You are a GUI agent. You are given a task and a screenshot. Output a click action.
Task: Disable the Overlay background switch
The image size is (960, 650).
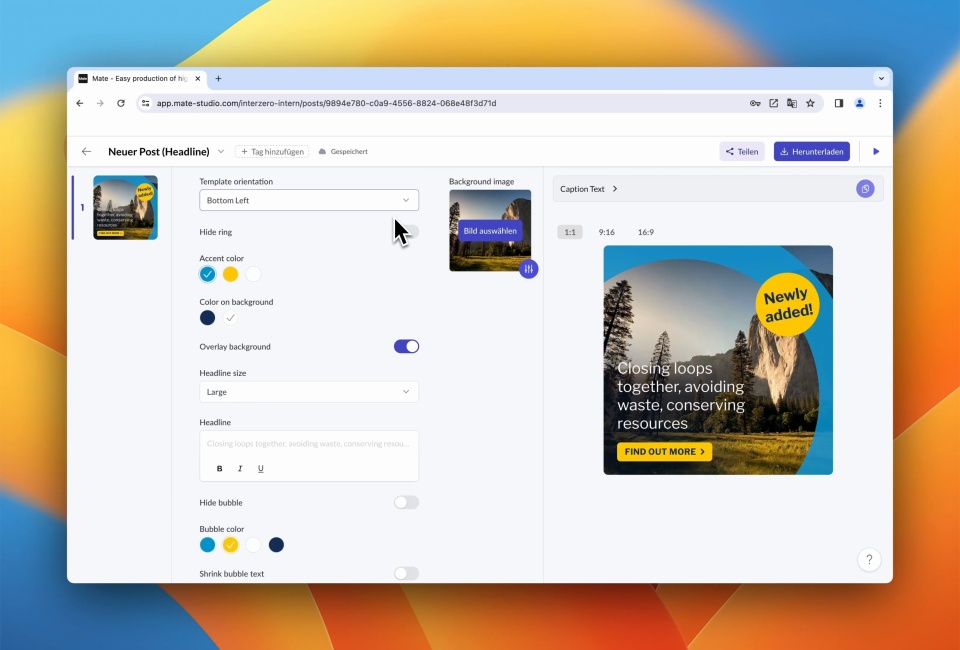click(407, 346)
